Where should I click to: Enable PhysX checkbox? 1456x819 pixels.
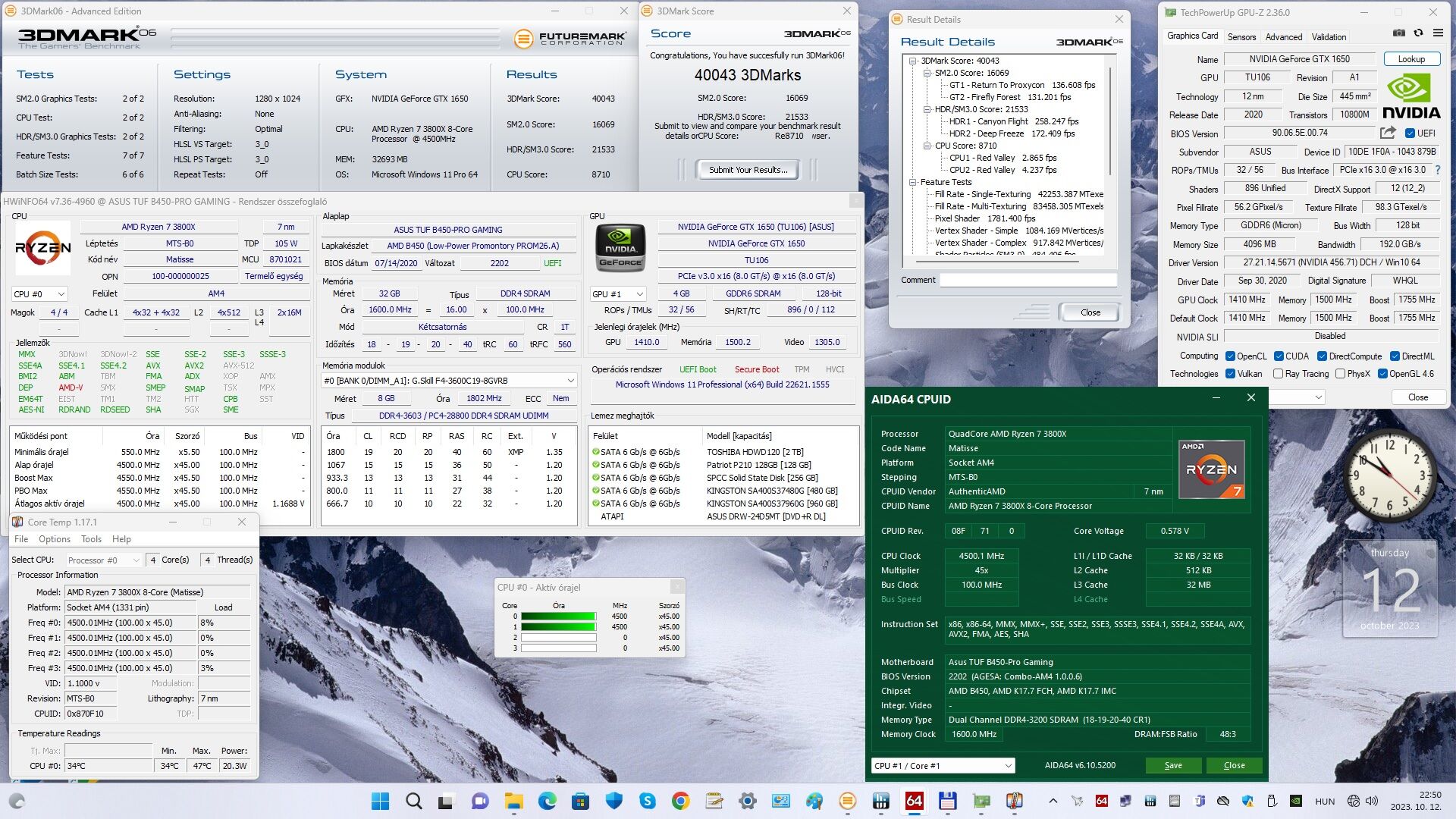coord(1340,374)
